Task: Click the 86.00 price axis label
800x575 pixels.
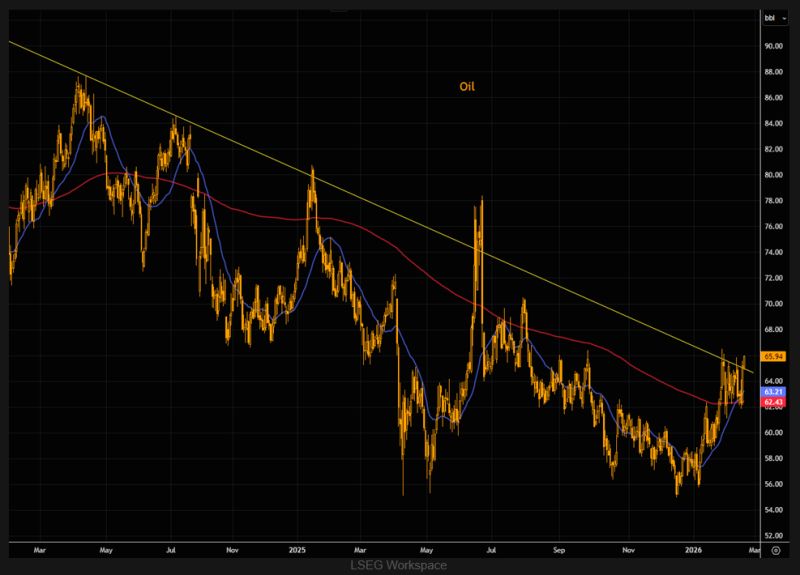Action: click(773, 97)
